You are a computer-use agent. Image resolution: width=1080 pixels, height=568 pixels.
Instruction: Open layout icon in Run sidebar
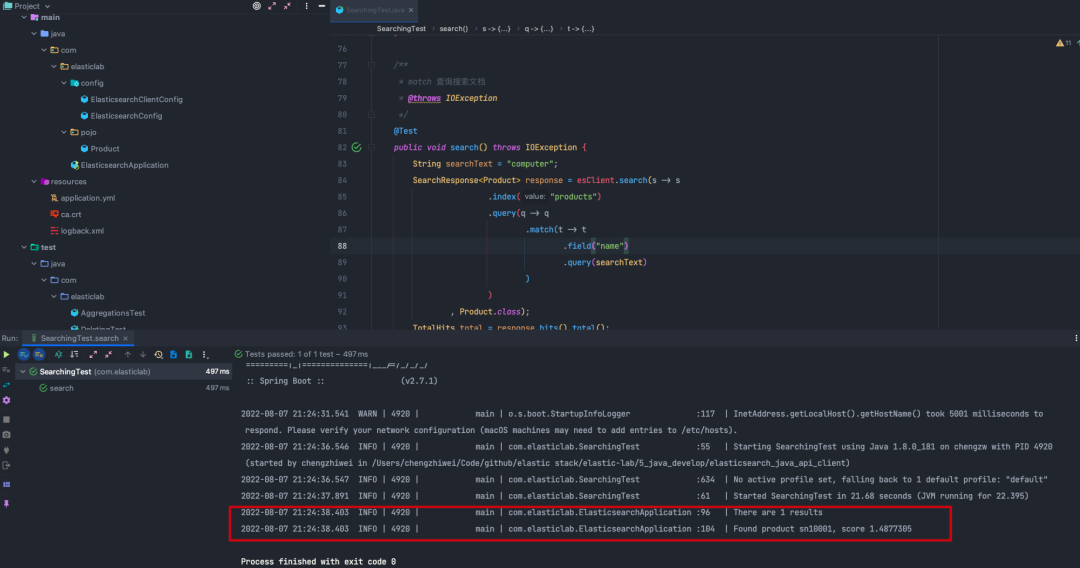7,485
